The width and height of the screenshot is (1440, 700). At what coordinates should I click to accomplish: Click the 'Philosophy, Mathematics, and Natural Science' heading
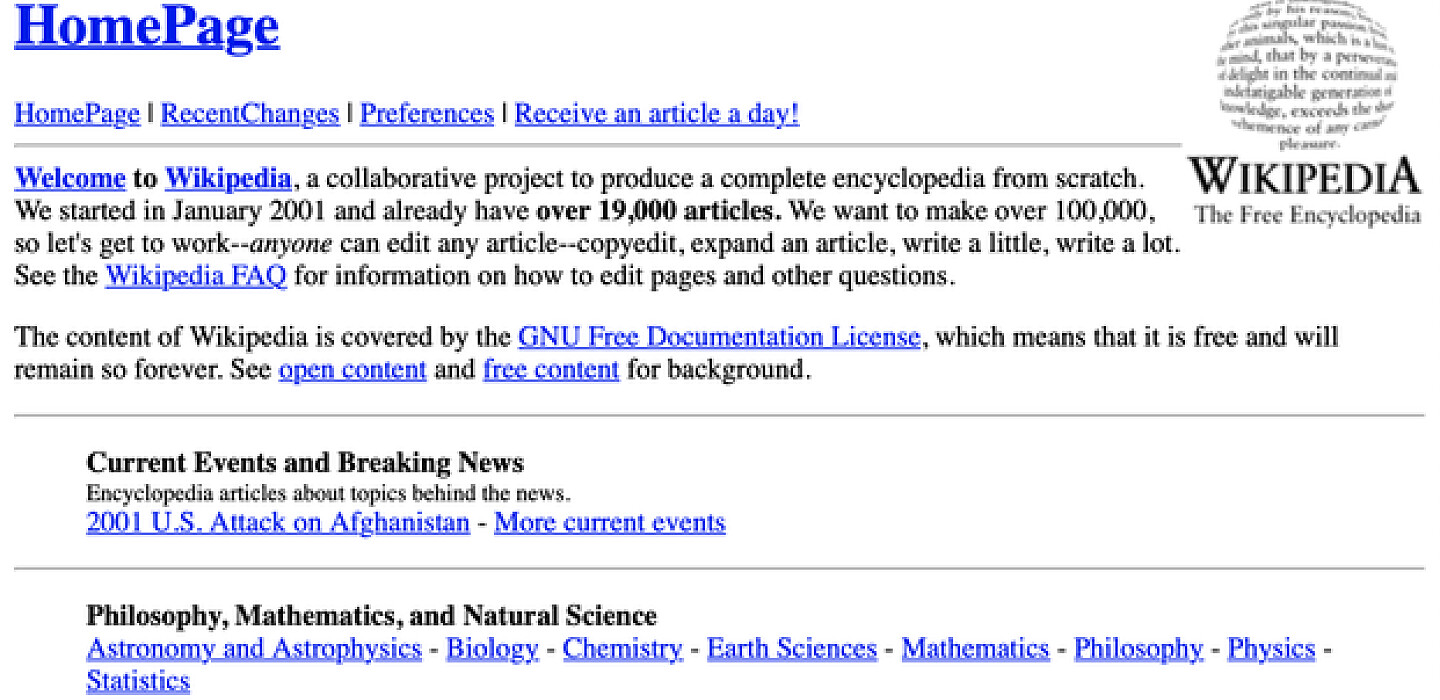372,615
